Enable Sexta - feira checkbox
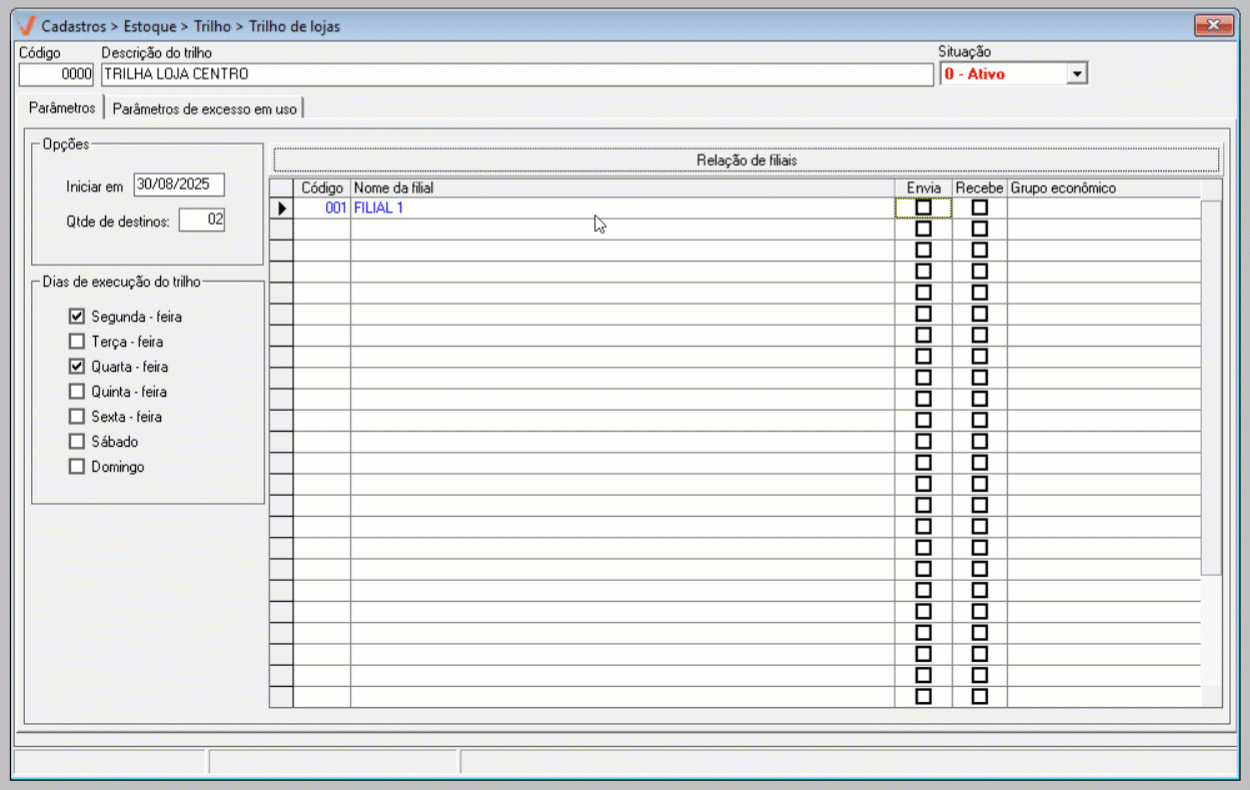This screenshot has width=1250, height=790. 77,416
